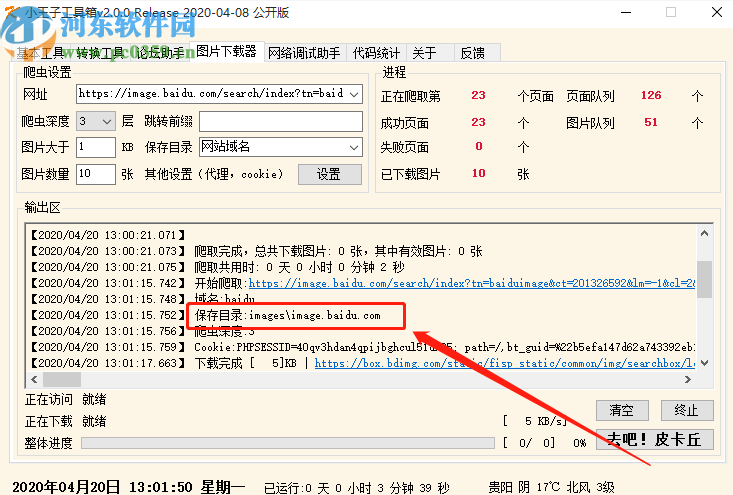
Task: Open the 网络调试助手 tab
Action: tap(304, 53)
